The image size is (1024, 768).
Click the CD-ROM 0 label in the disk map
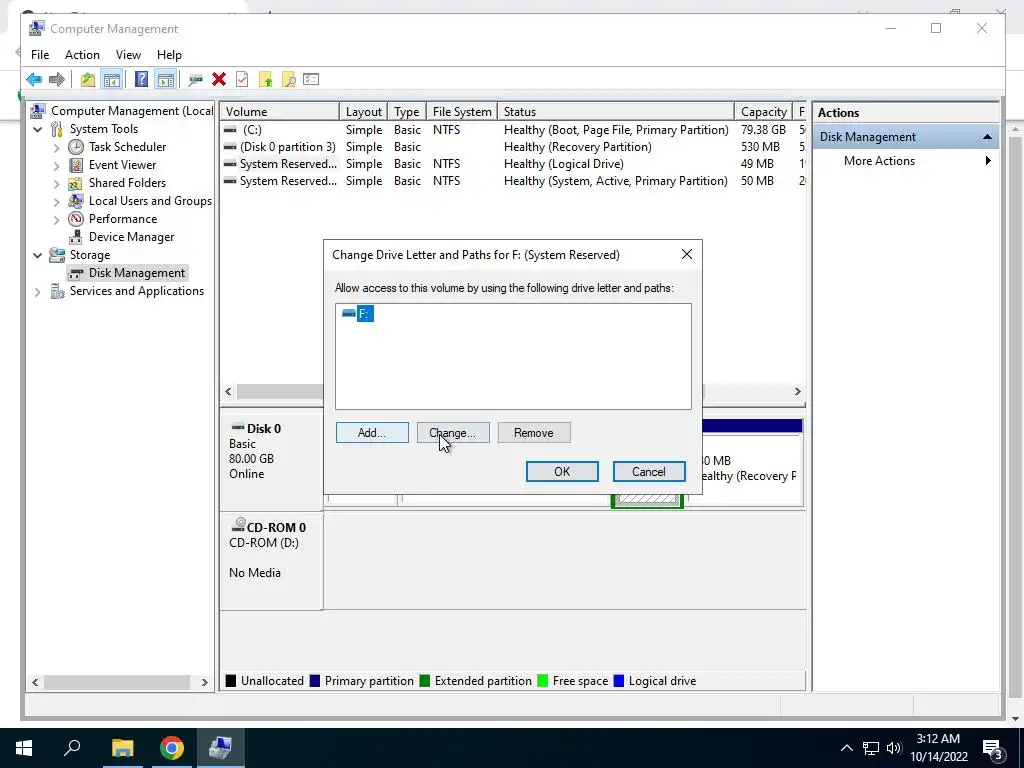click(276, 527)
